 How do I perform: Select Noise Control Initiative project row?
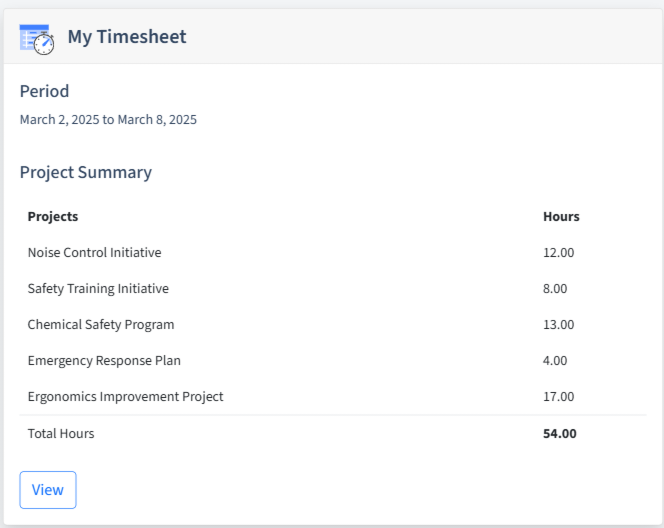coord(333,252)
